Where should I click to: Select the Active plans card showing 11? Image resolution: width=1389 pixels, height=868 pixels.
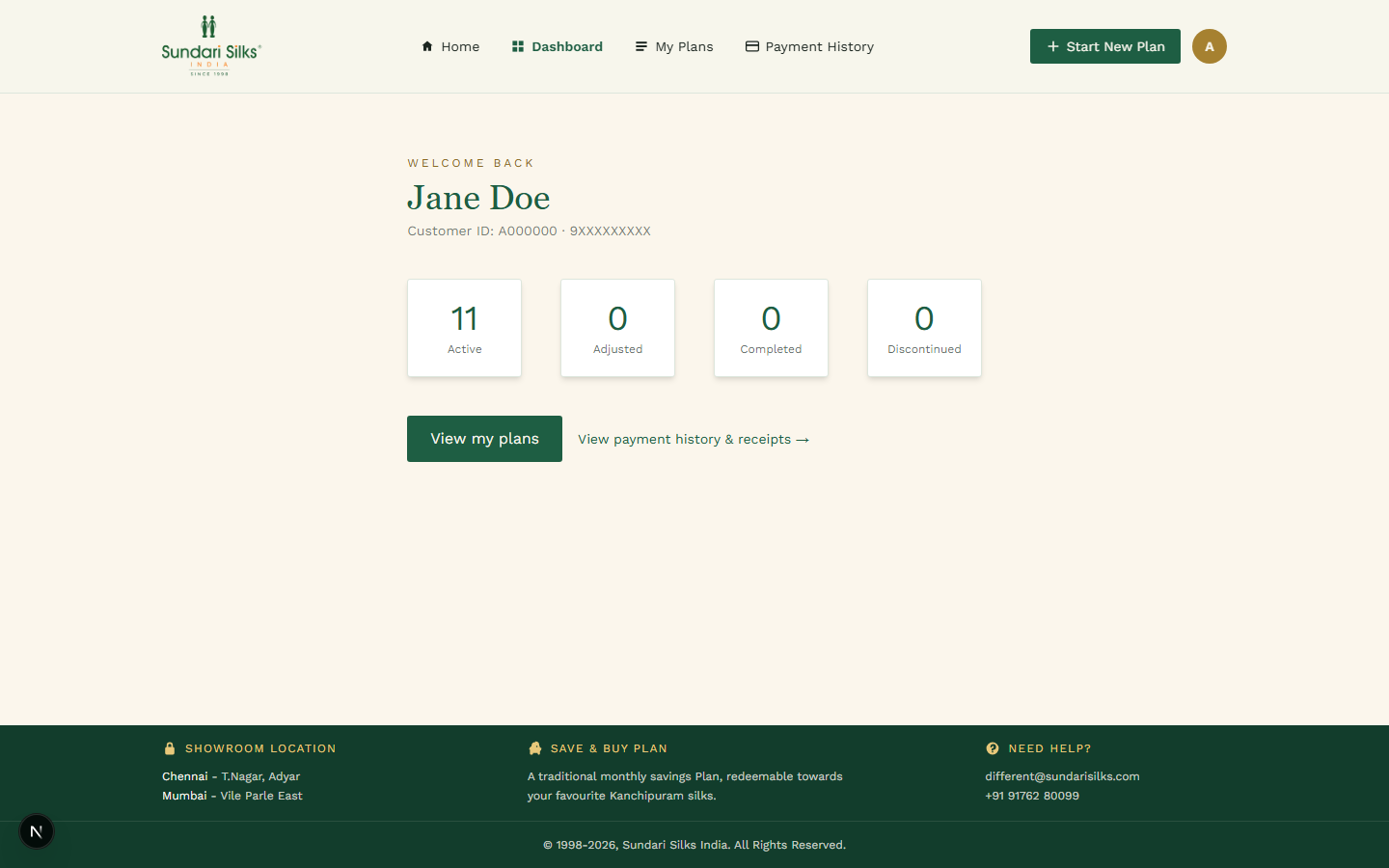coord(464,328)
